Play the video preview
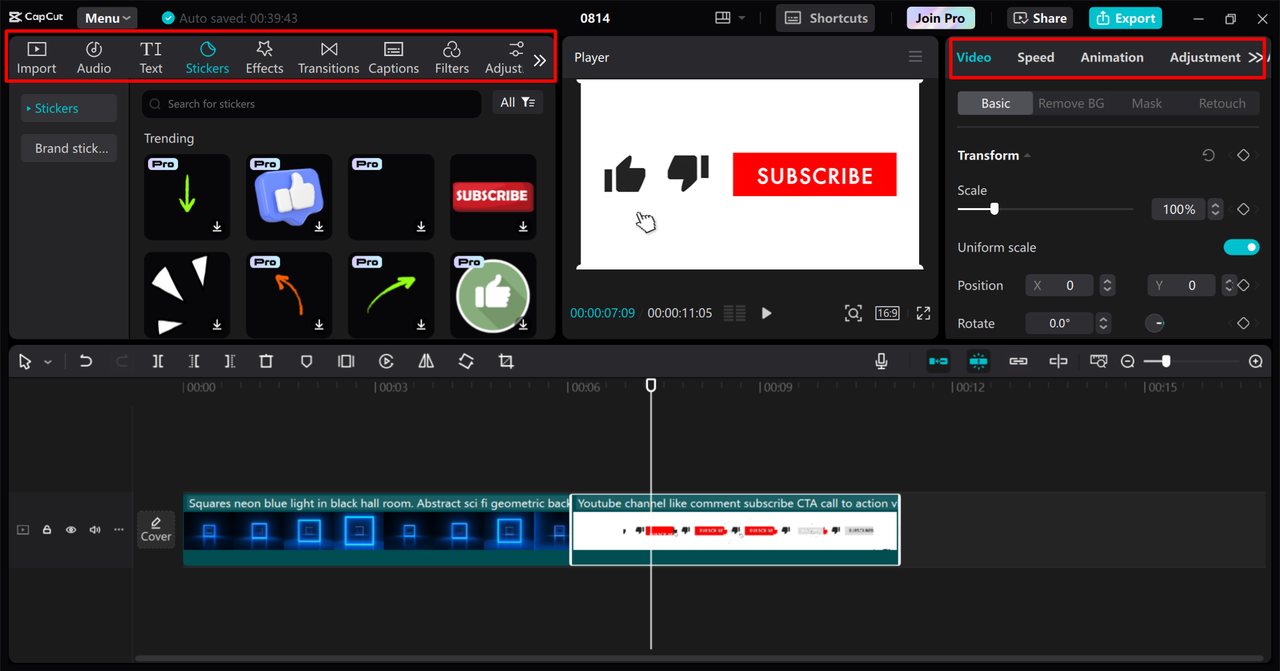 [x=766, y=313]
